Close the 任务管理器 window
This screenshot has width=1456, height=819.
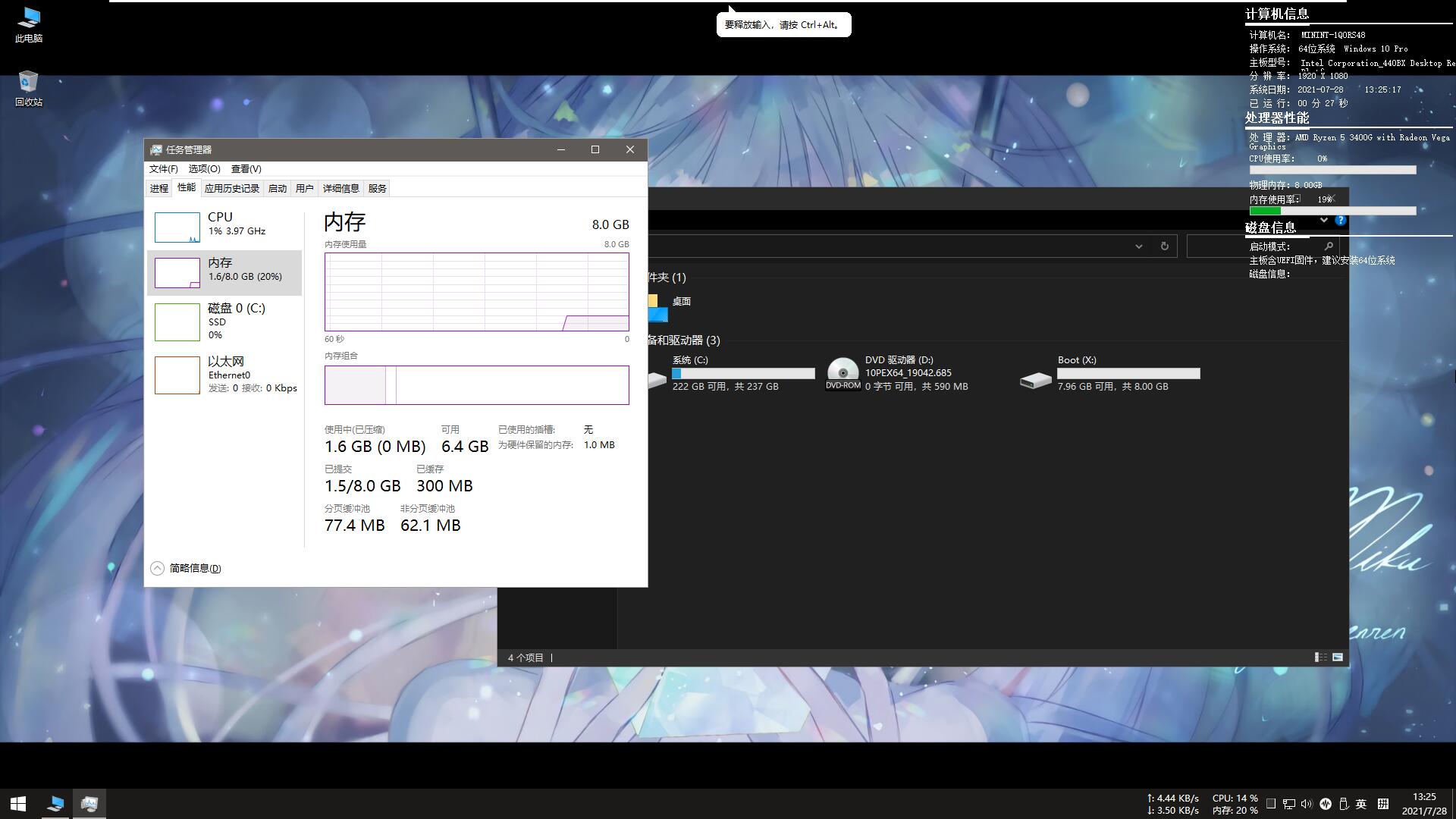point(629,149)
